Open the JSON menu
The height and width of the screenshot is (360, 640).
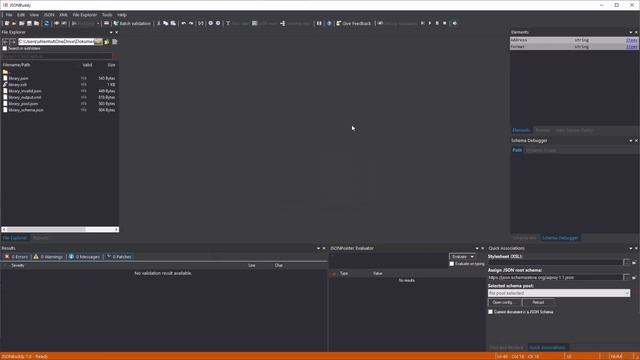[49, 15]
